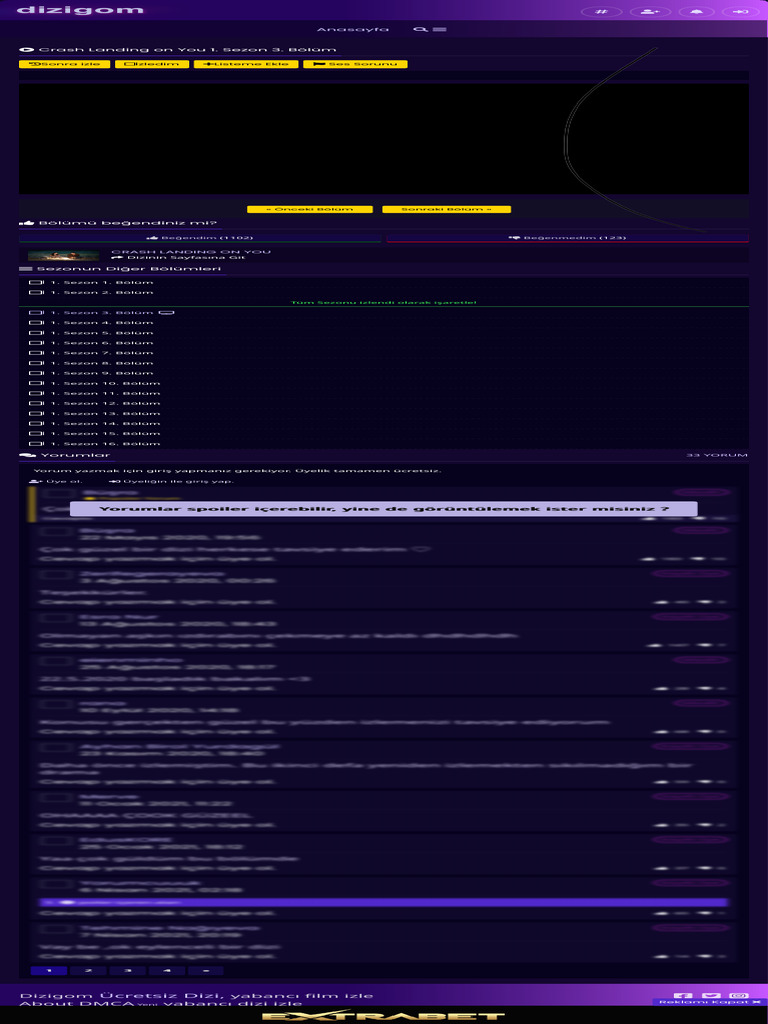Image resolution: width=768 pixels, height=1024 pixels.
Task: Click the yabancı dizi izle footer link
Action: (x=232, y=1004)
